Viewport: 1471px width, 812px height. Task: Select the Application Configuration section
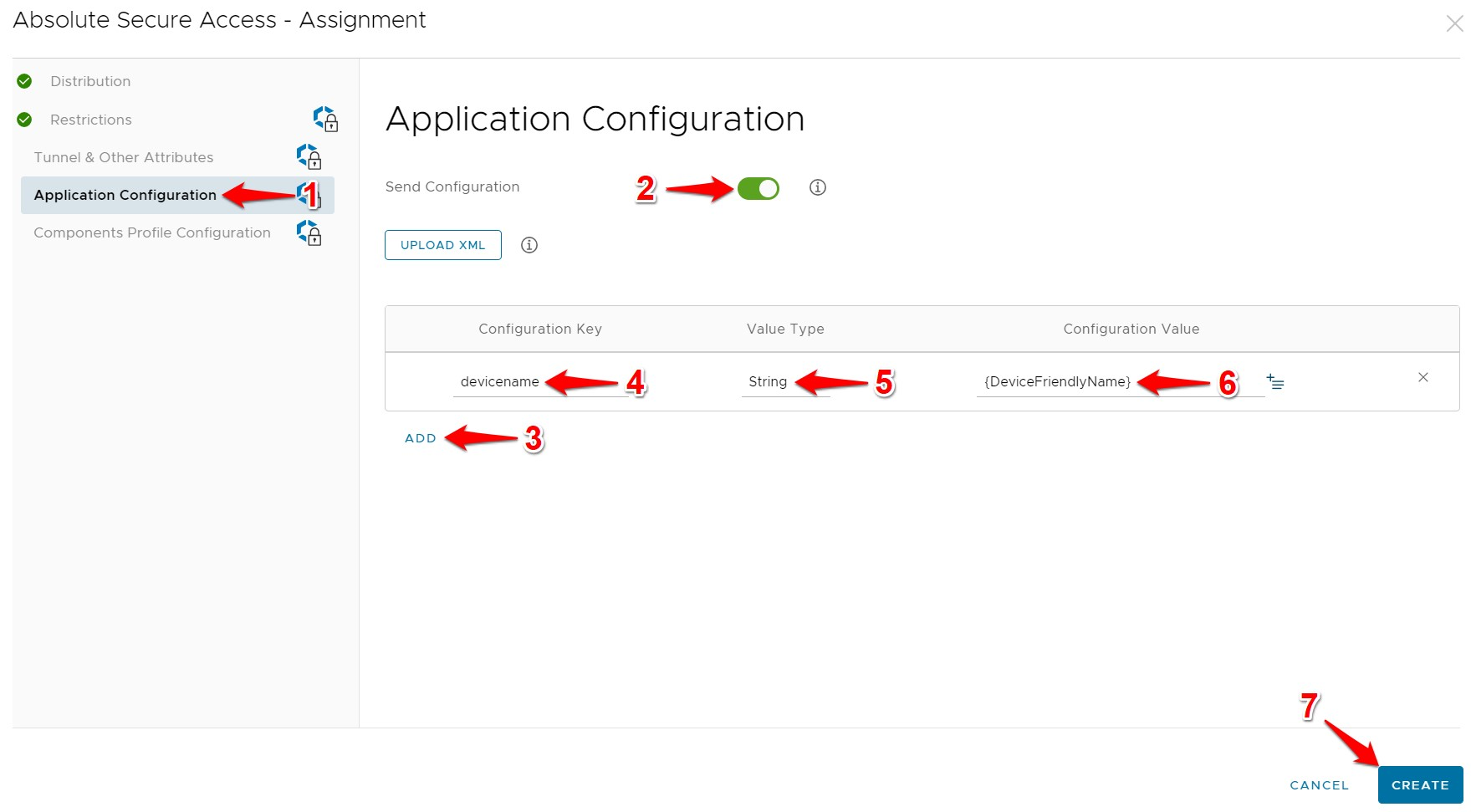[177, 195]
